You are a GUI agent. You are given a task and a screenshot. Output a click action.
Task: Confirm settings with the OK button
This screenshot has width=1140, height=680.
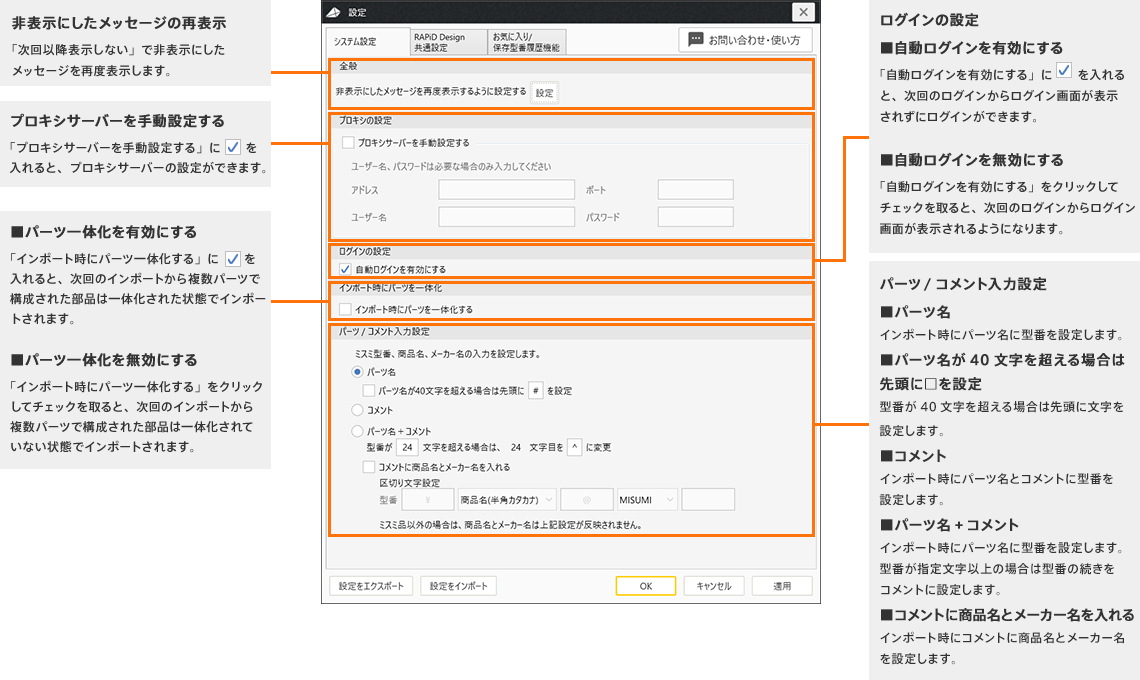pos(645,586)
